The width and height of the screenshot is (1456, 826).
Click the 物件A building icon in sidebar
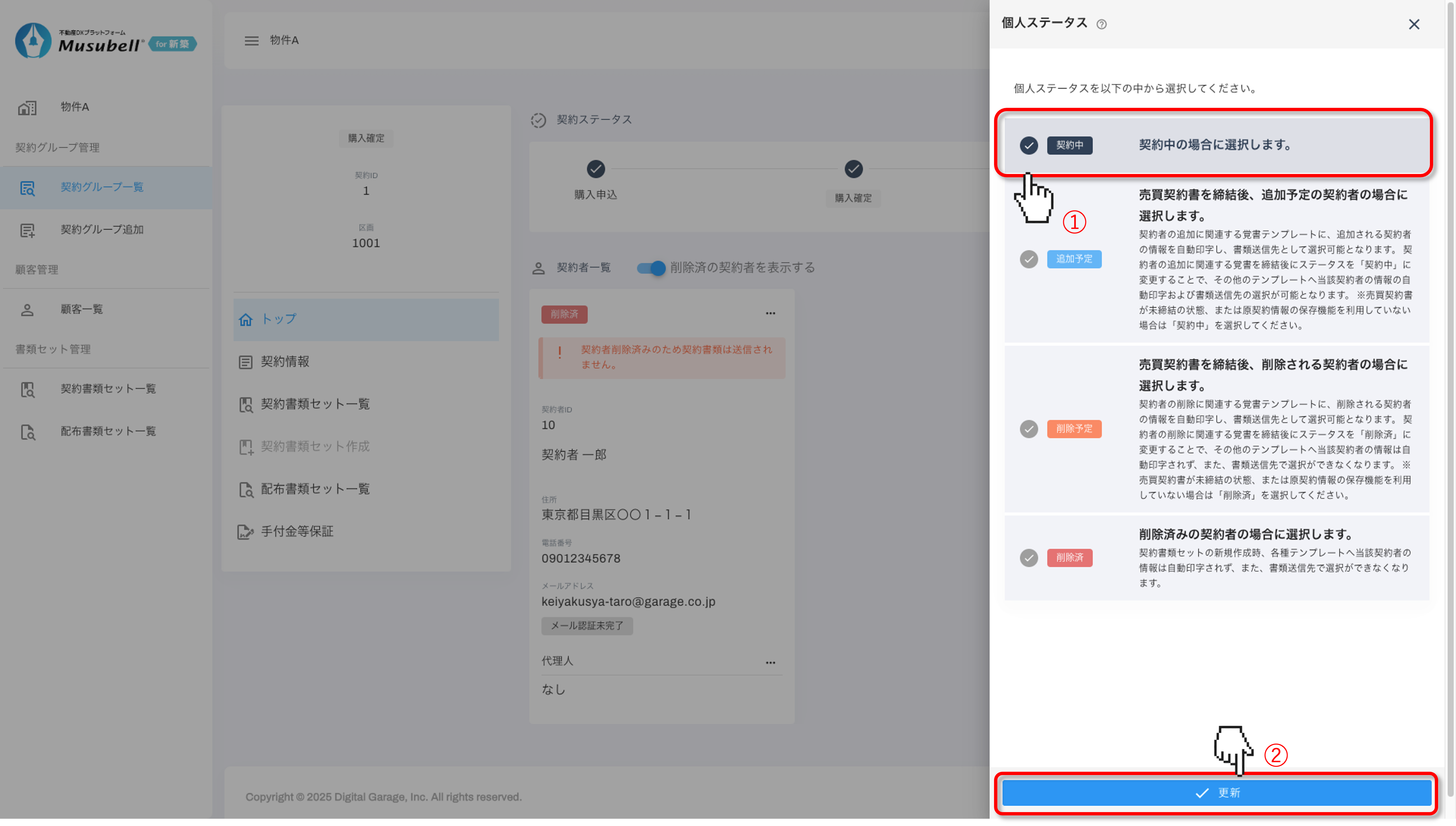pos(27,107)
